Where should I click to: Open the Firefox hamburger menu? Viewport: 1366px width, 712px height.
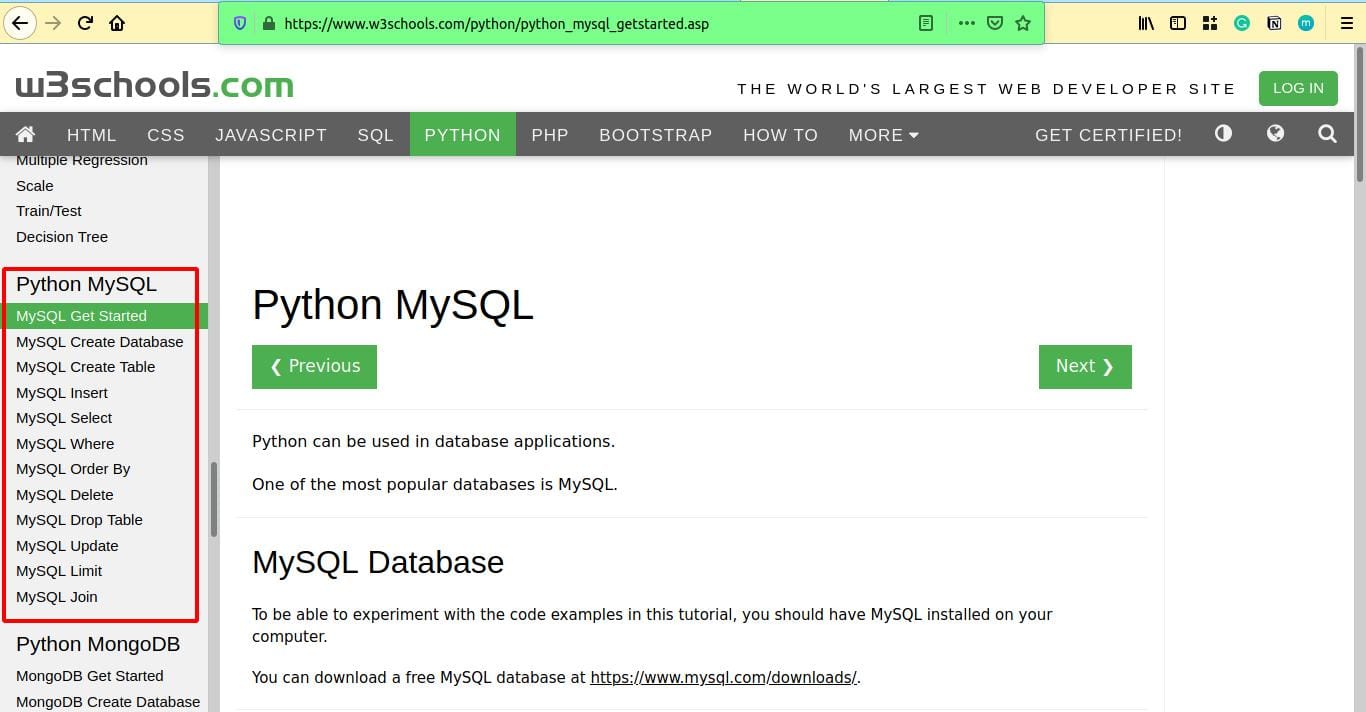pos(1346,23)
